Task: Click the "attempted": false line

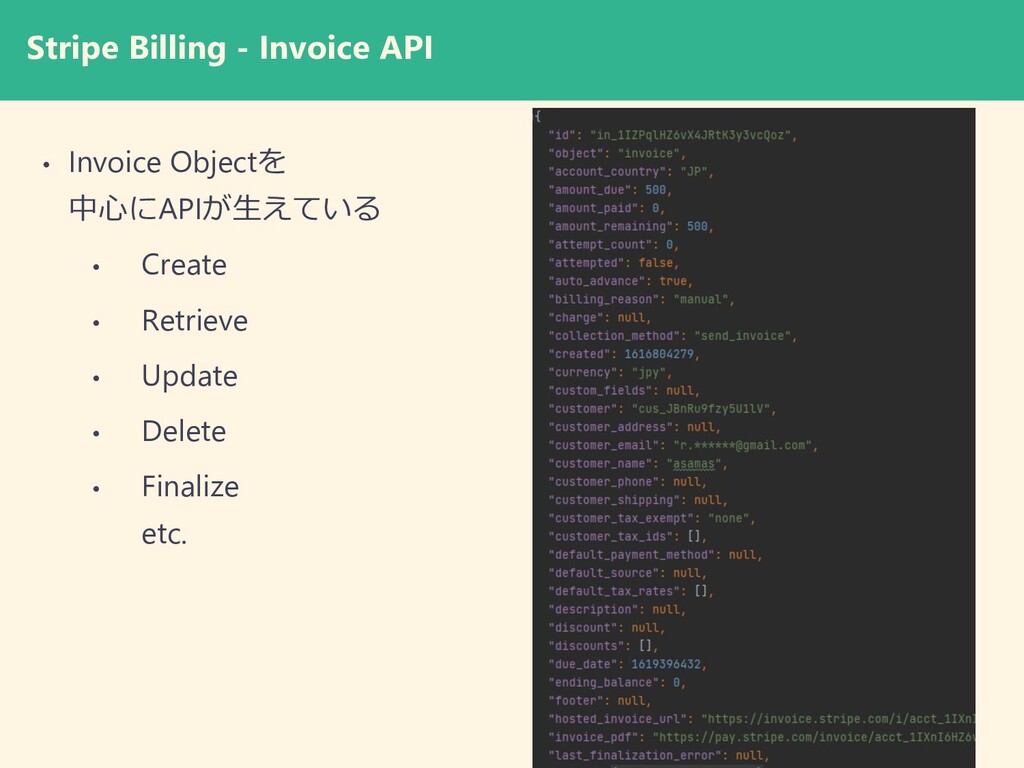Action: 614,263
